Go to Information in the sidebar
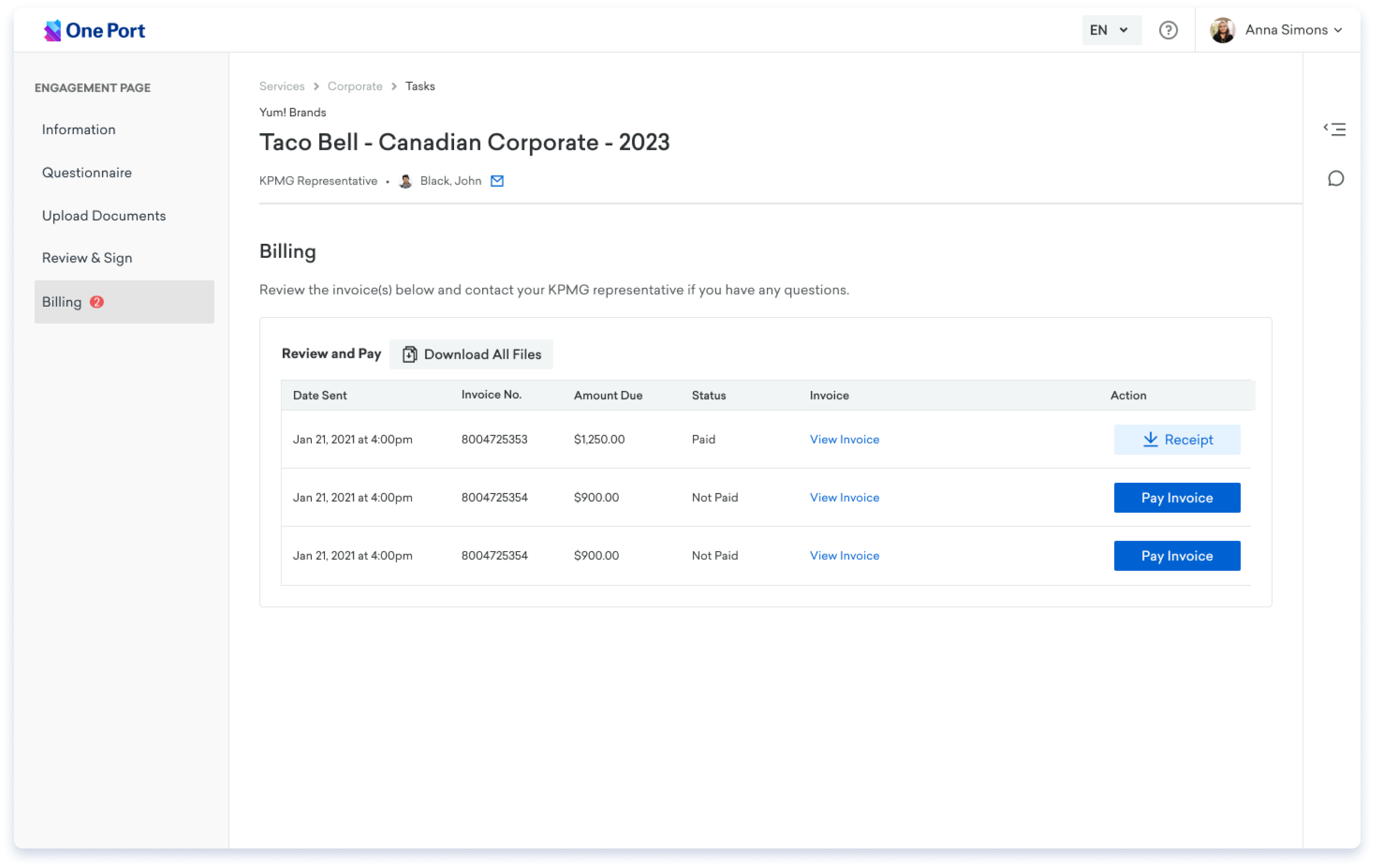1374x868 pixels. [x=79, y=130]
